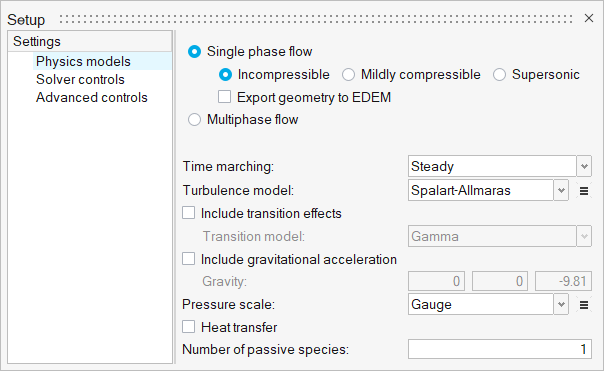Open Turbulence model options menu icon

[x=584, y=191]
